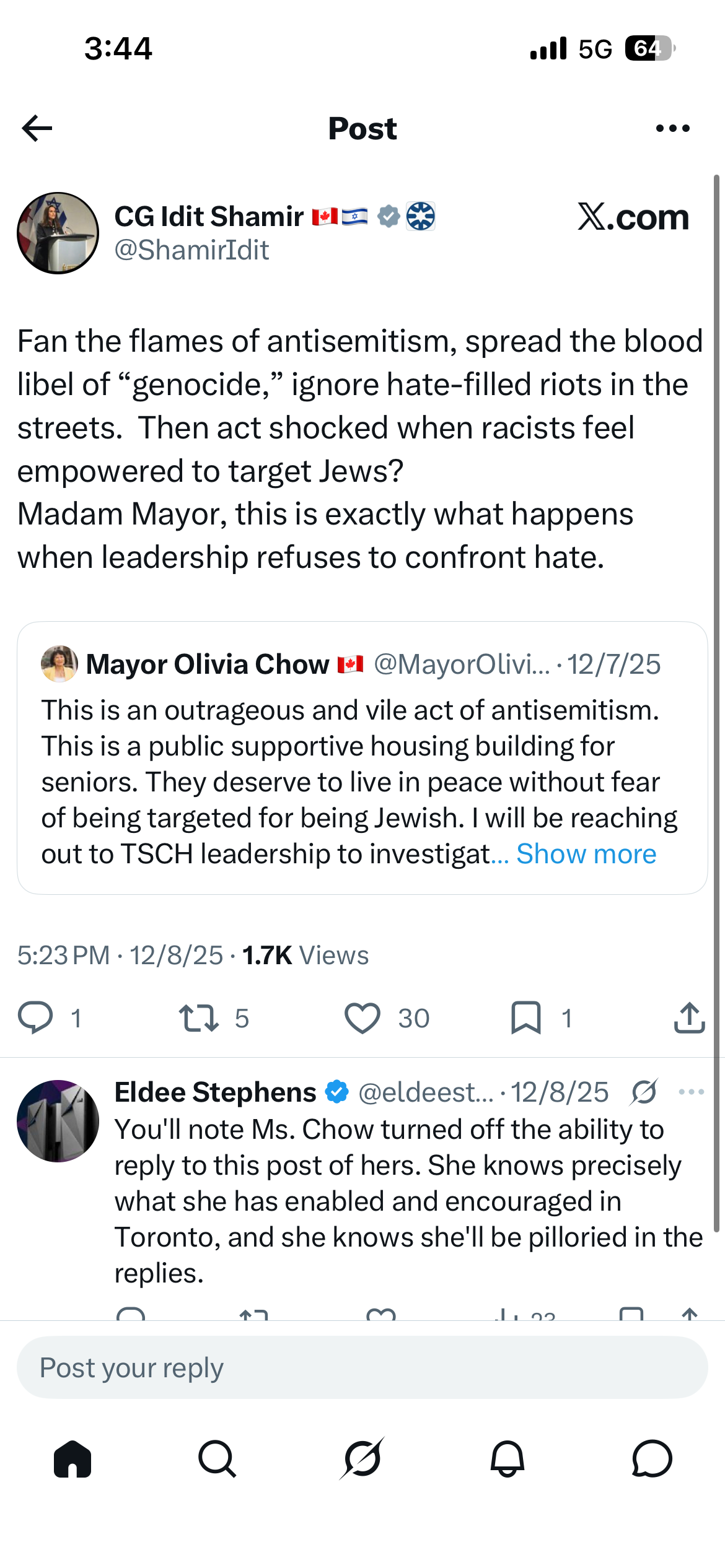Switch to the Home tab
The width and height of the screenshot is (725, 1568).
coord(72,1459)
